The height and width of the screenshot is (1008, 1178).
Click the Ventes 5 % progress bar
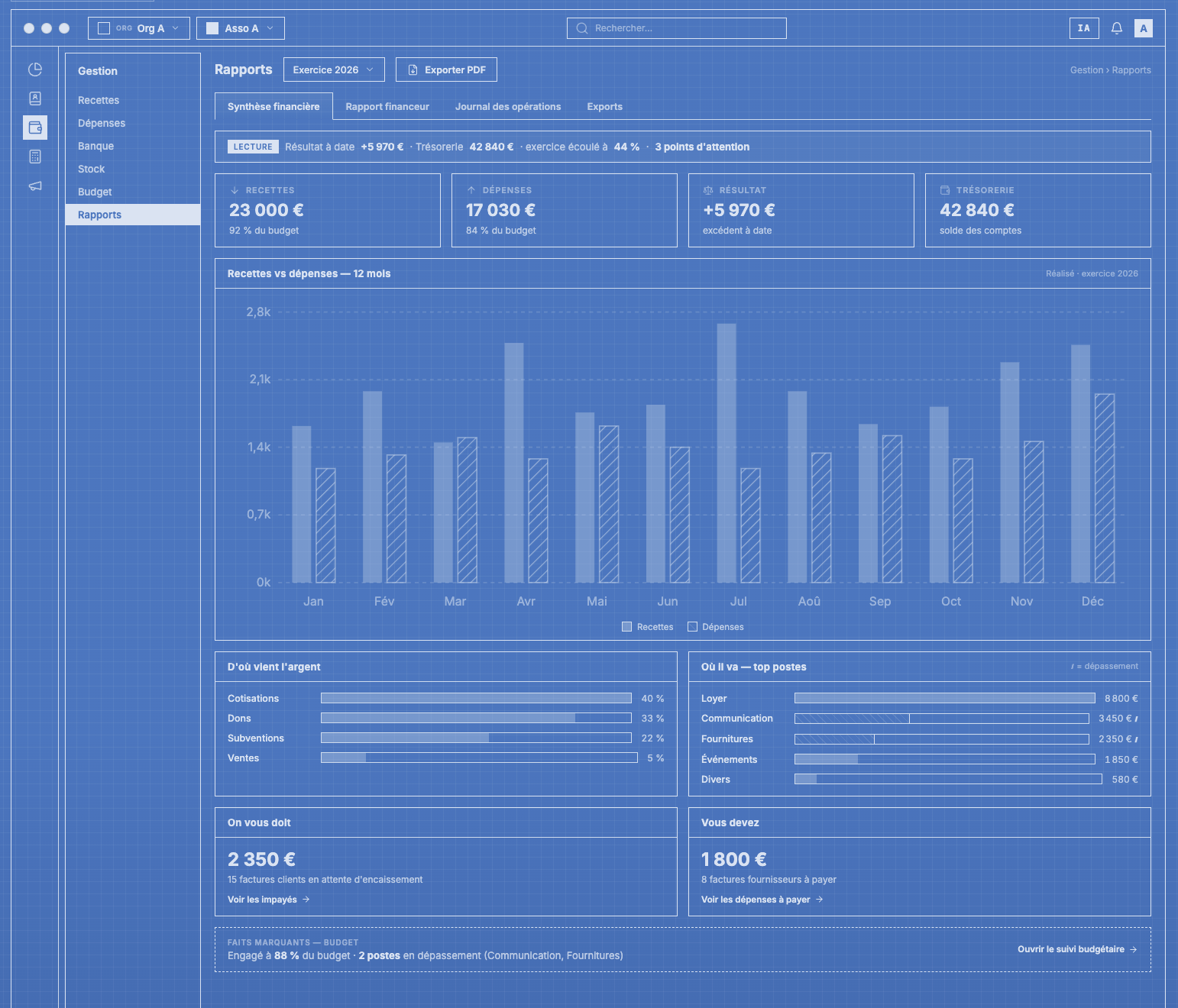coord(479,758)
